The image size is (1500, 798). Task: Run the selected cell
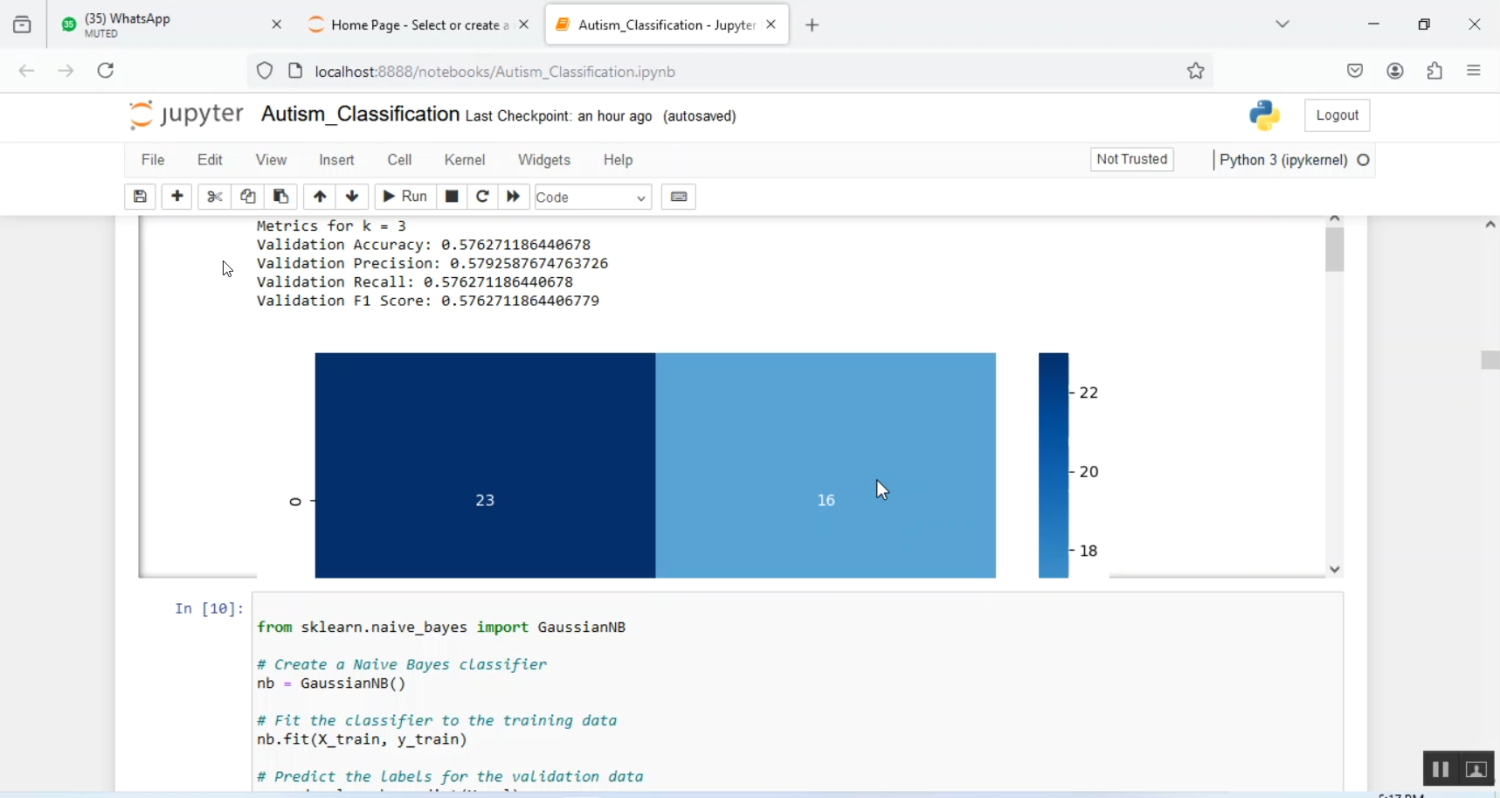click(x=404, y=196)
